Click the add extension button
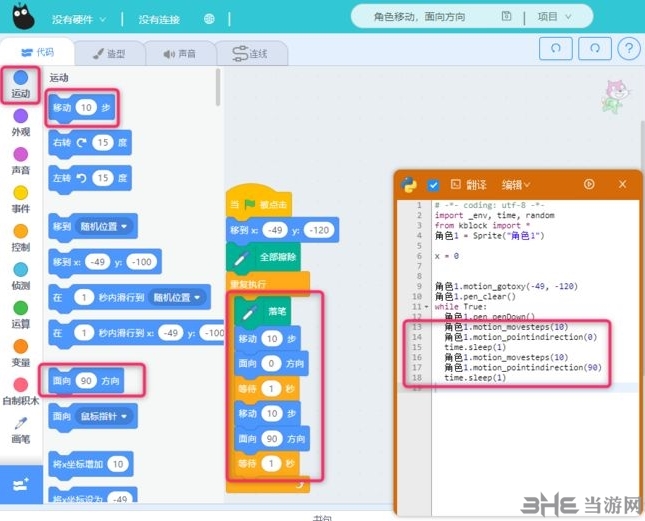 21,484
